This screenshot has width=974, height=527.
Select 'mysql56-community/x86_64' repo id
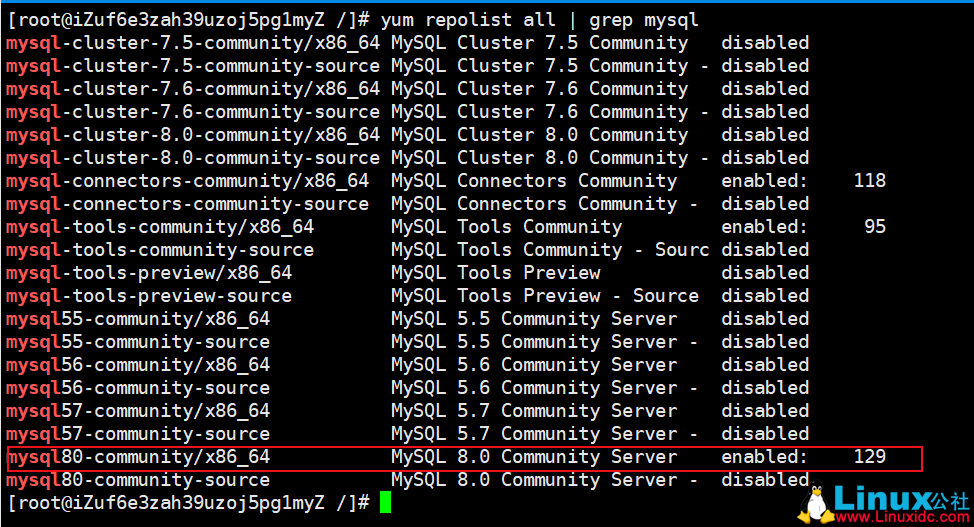click(138, 365)
